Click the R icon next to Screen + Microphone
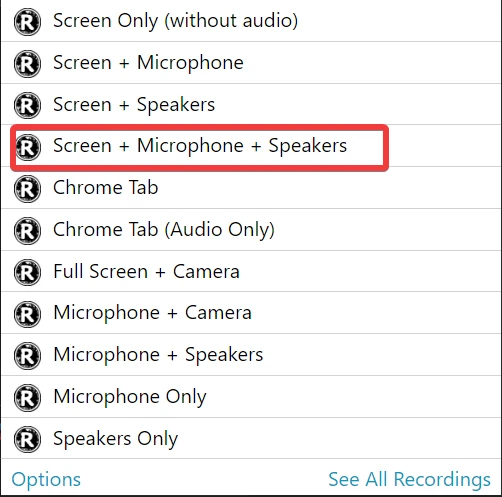 (x=27, y=64)
